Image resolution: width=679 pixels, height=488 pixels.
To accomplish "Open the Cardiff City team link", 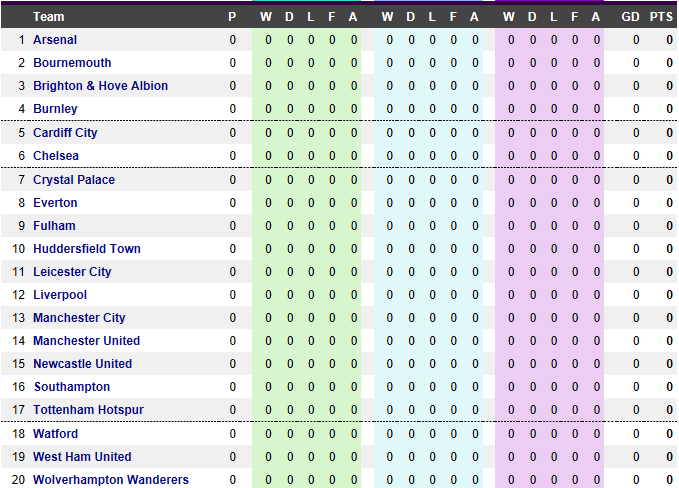I will [65, 133].
